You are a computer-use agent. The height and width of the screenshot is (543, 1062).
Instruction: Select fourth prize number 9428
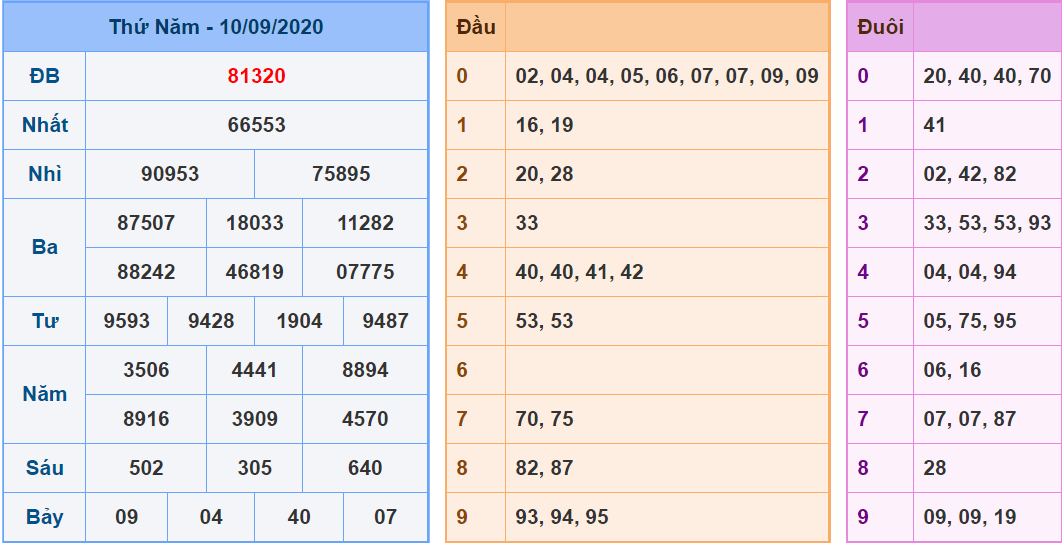[x=211, y=321]
